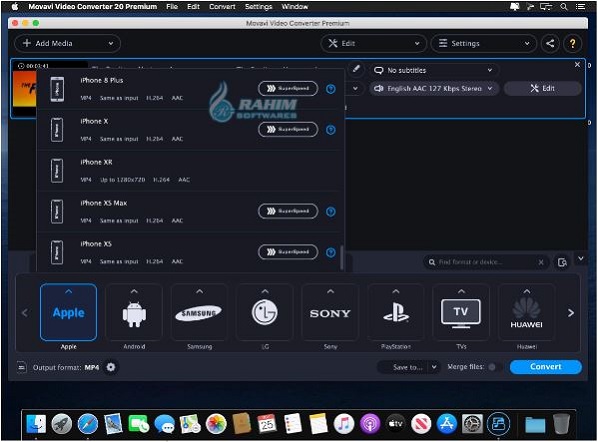The image size is (598, 442).
Task: Select the TVs device category
Action: [461, 312]
